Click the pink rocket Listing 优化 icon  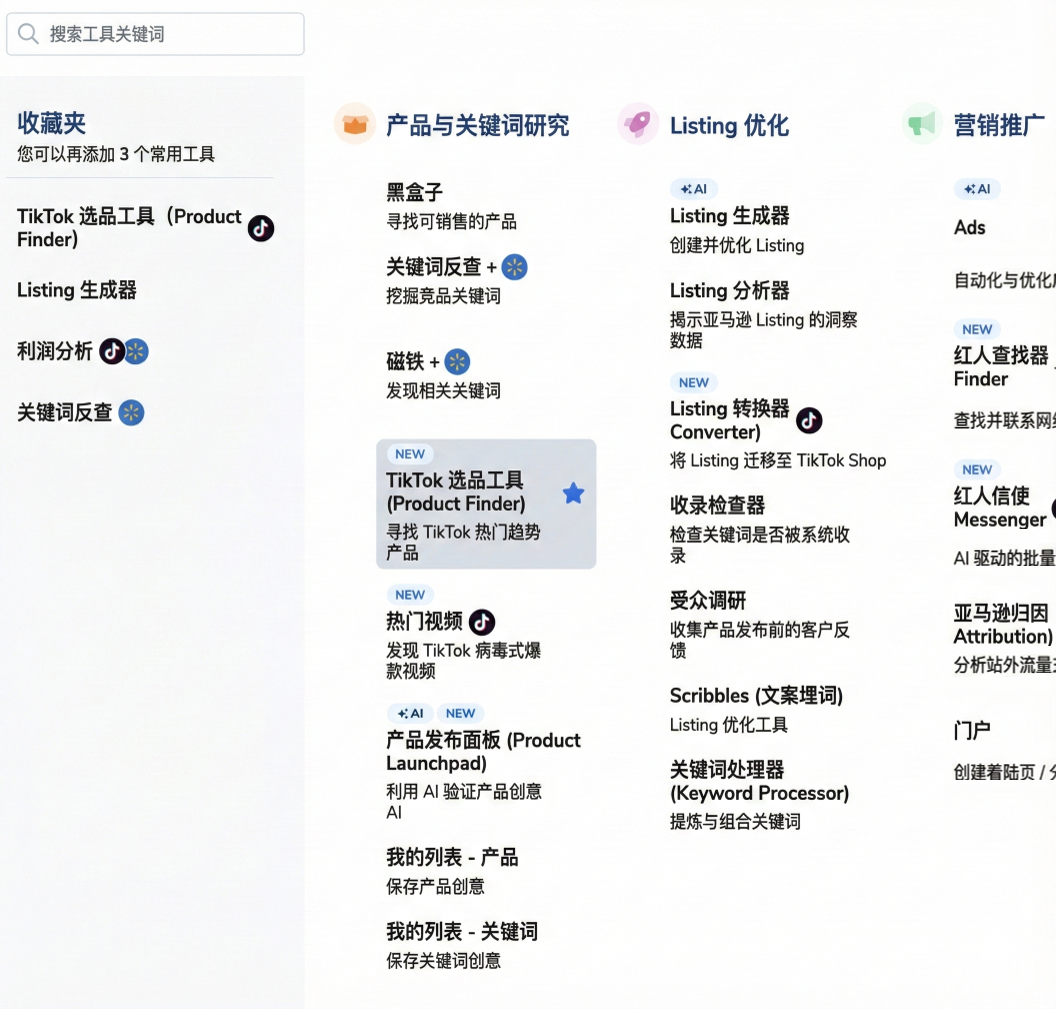click(x=638, y=124)
